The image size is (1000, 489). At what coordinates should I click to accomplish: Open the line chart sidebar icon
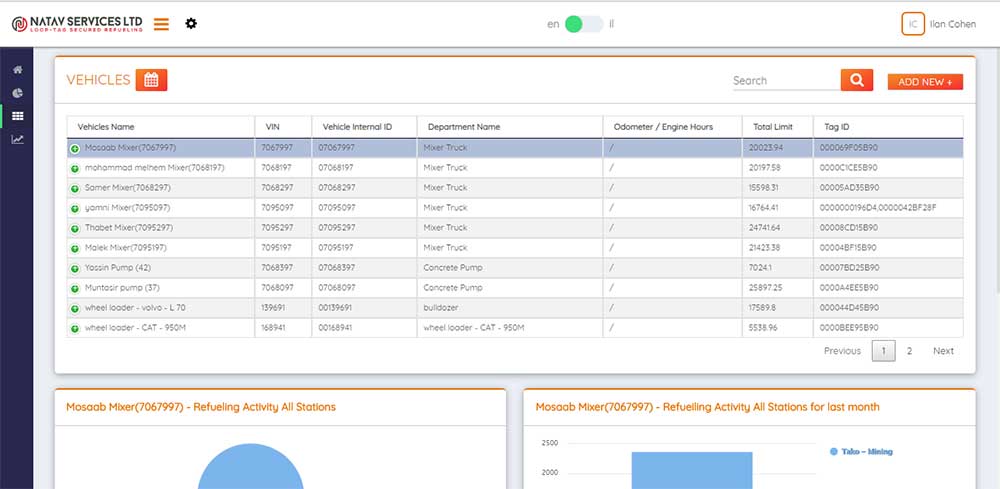(x=18, y=139)
